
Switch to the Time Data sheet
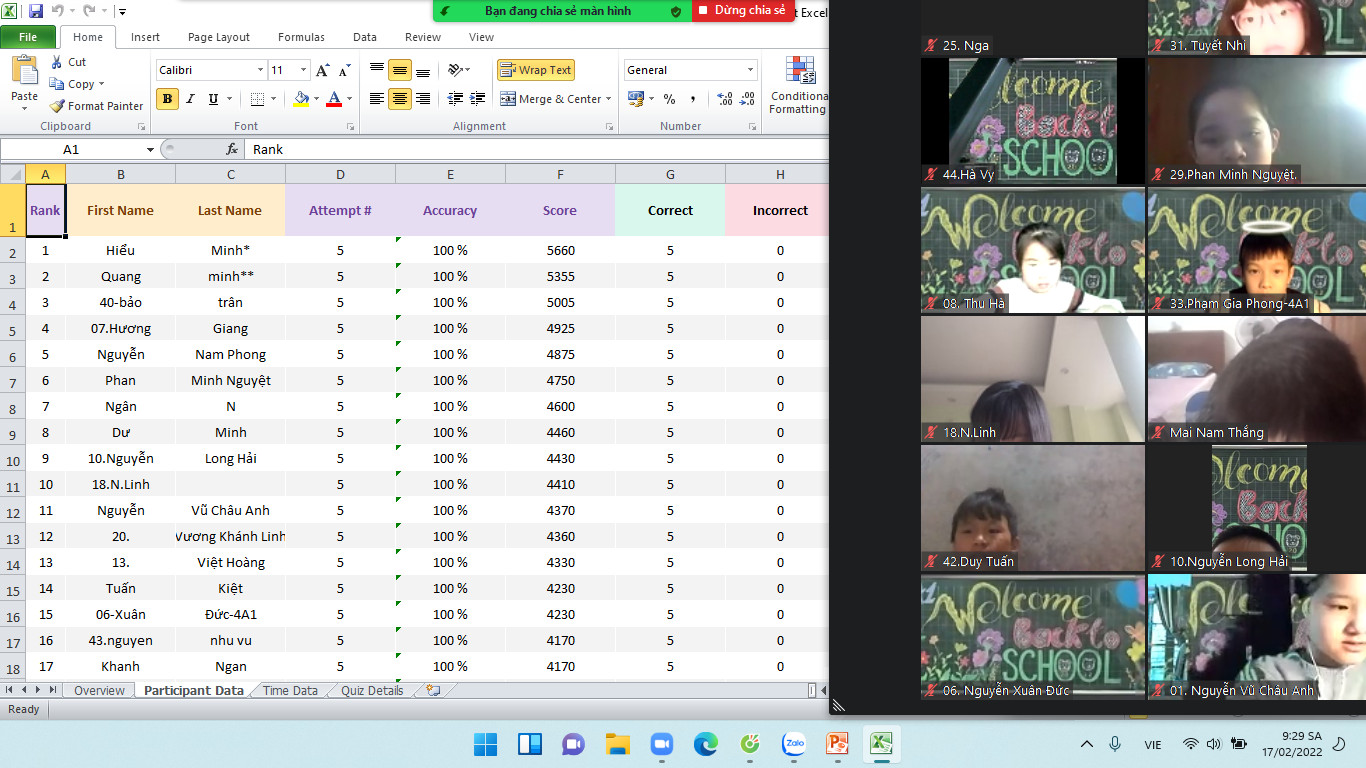290,690
